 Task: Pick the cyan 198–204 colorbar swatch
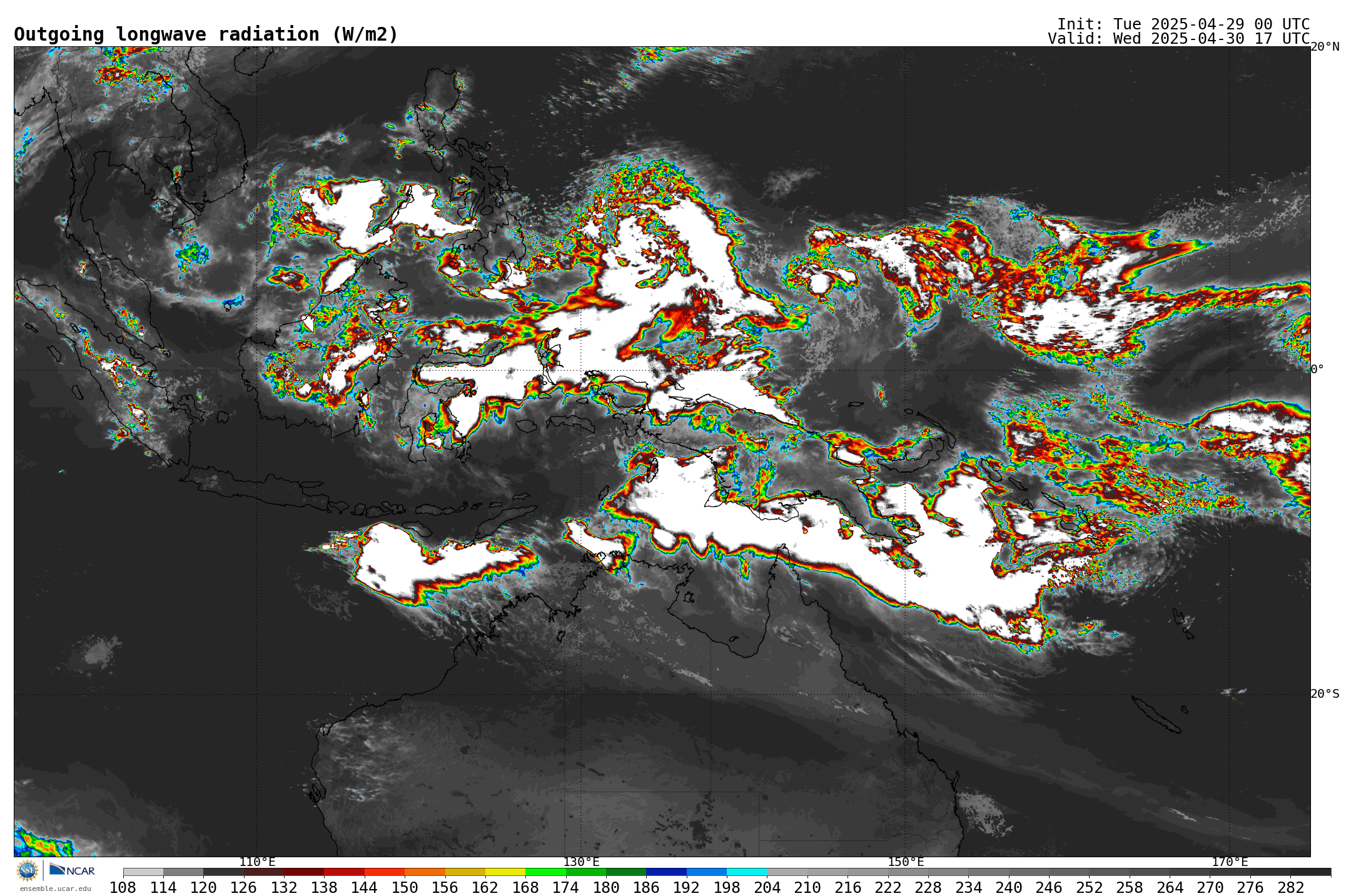tap(747, 872)
